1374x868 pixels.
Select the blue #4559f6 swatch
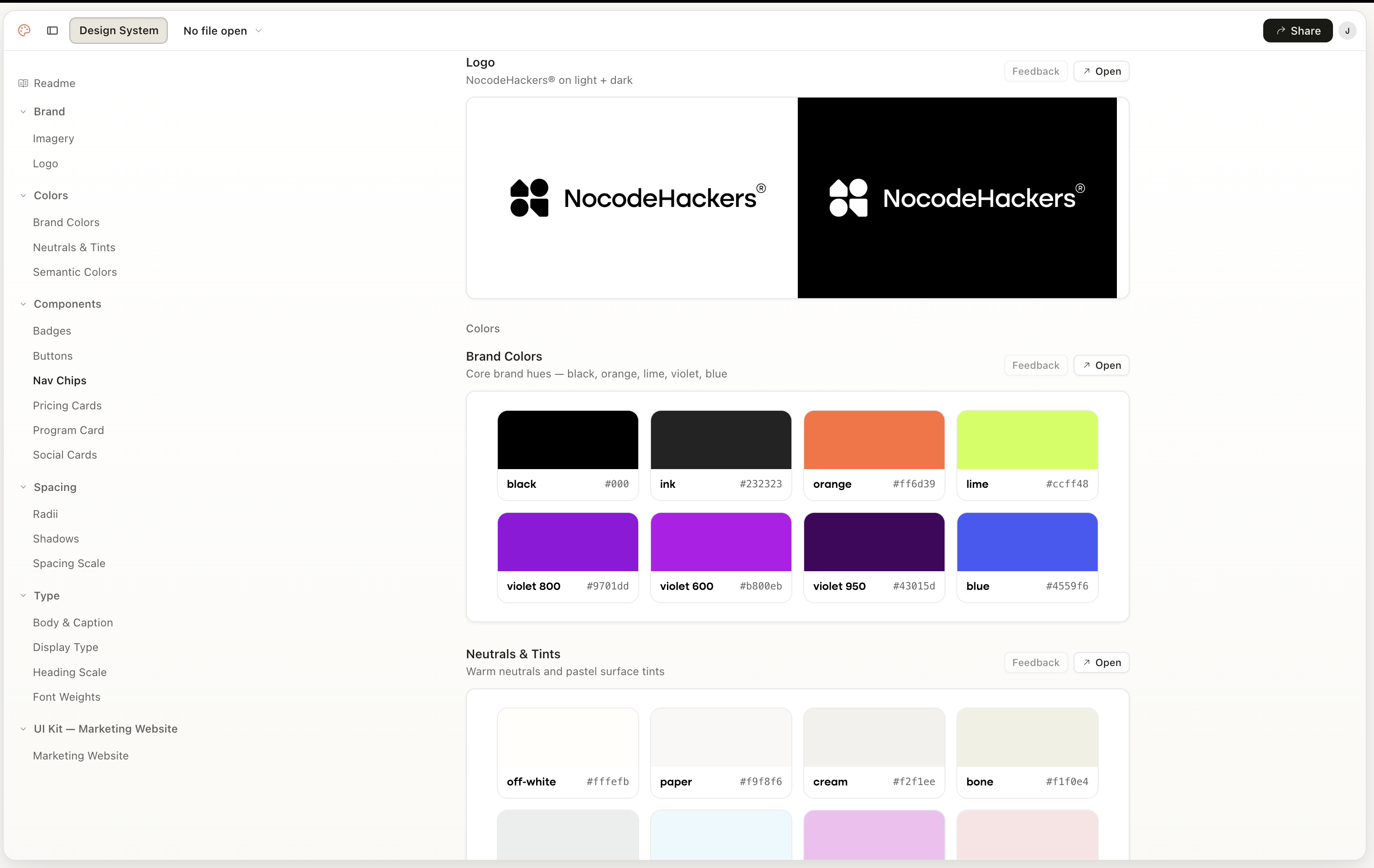click(x=1027, y=558)
